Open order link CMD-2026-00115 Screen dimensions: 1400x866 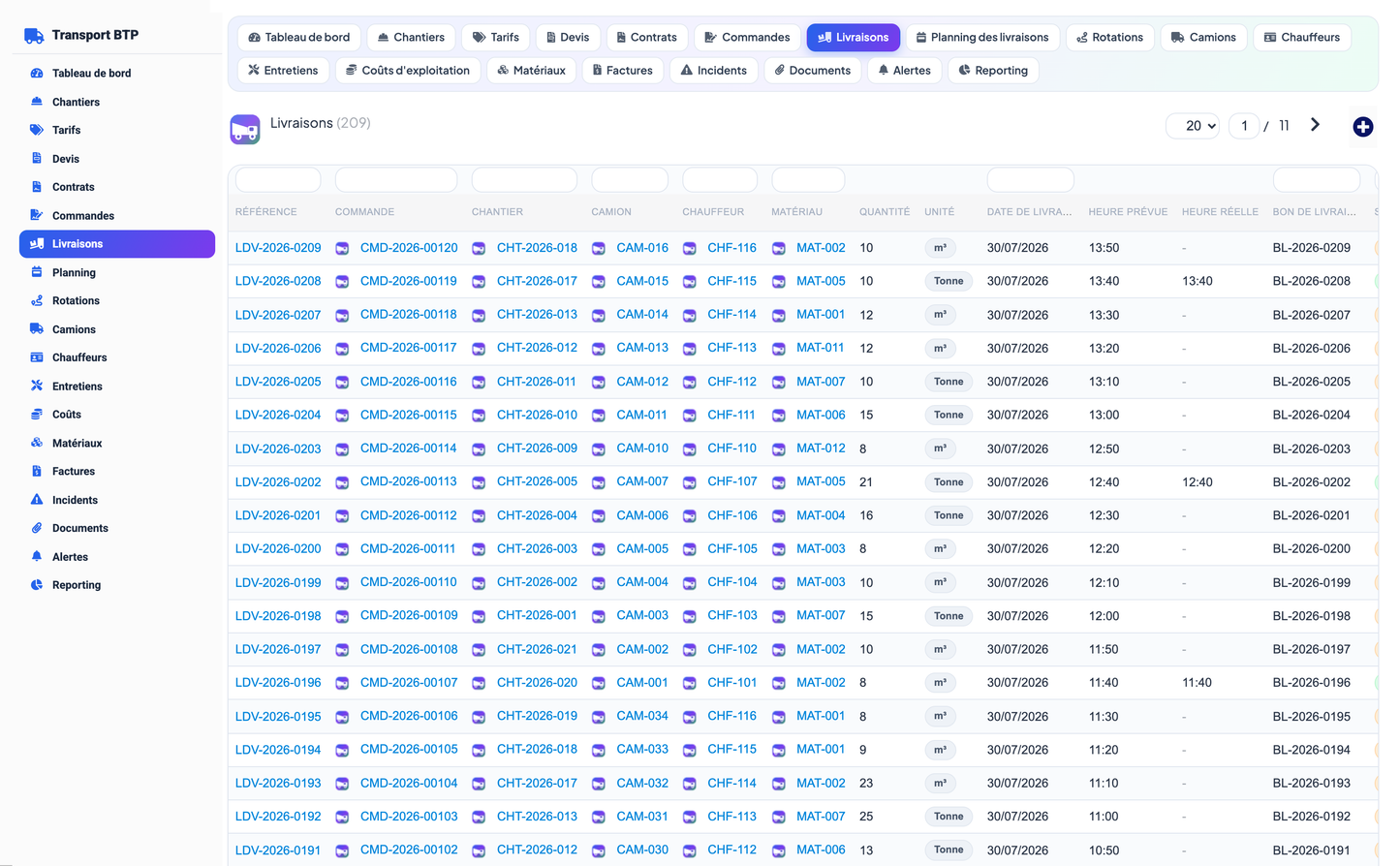pyautogui.click(x=409, y=415)
